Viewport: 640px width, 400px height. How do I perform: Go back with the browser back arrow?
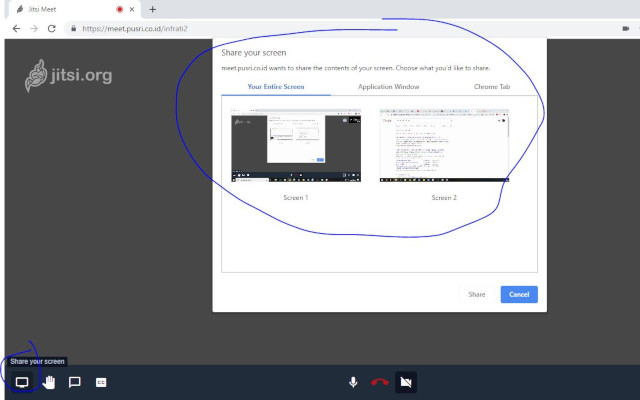click(x=16, y=29)
